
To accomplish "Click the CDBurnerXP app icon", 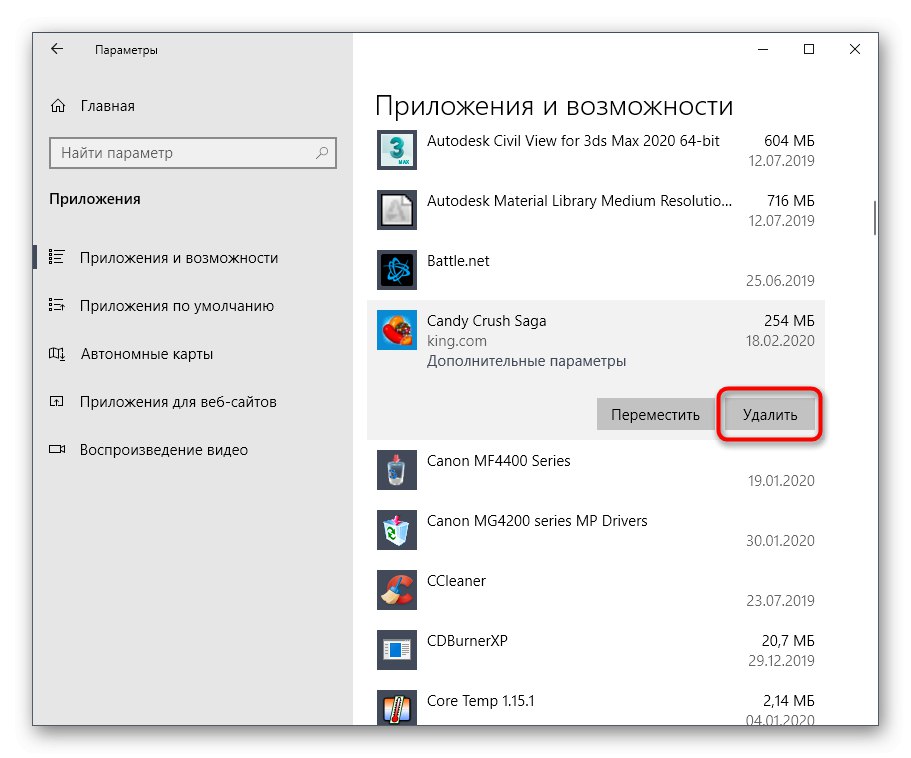I will click(396, 650).
